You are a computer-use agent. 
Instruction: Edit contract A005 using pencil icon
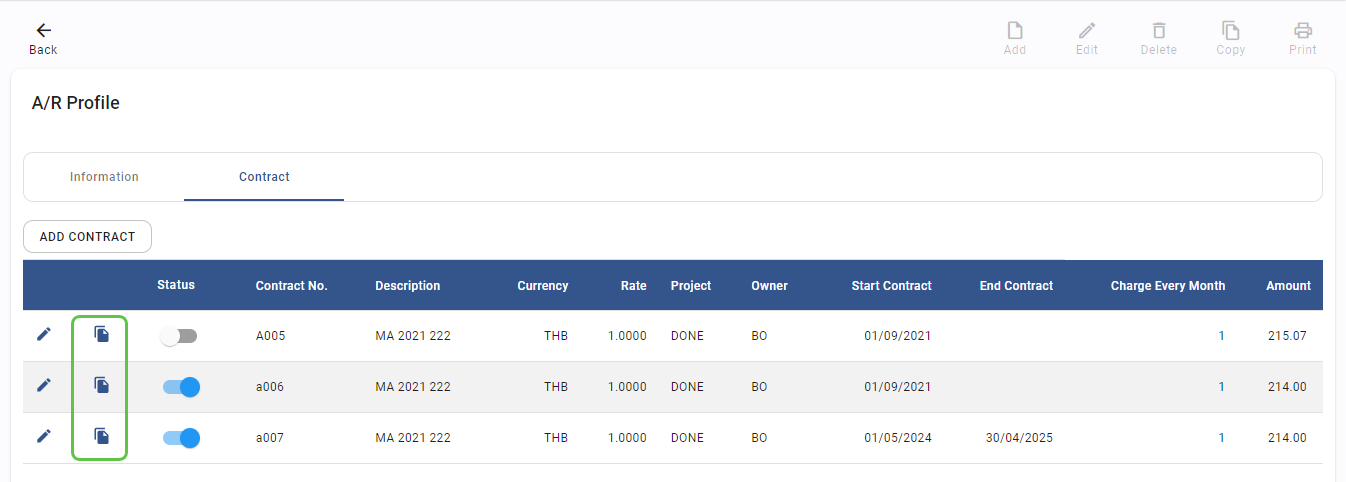pyautogui.click(x=44, y=335)
